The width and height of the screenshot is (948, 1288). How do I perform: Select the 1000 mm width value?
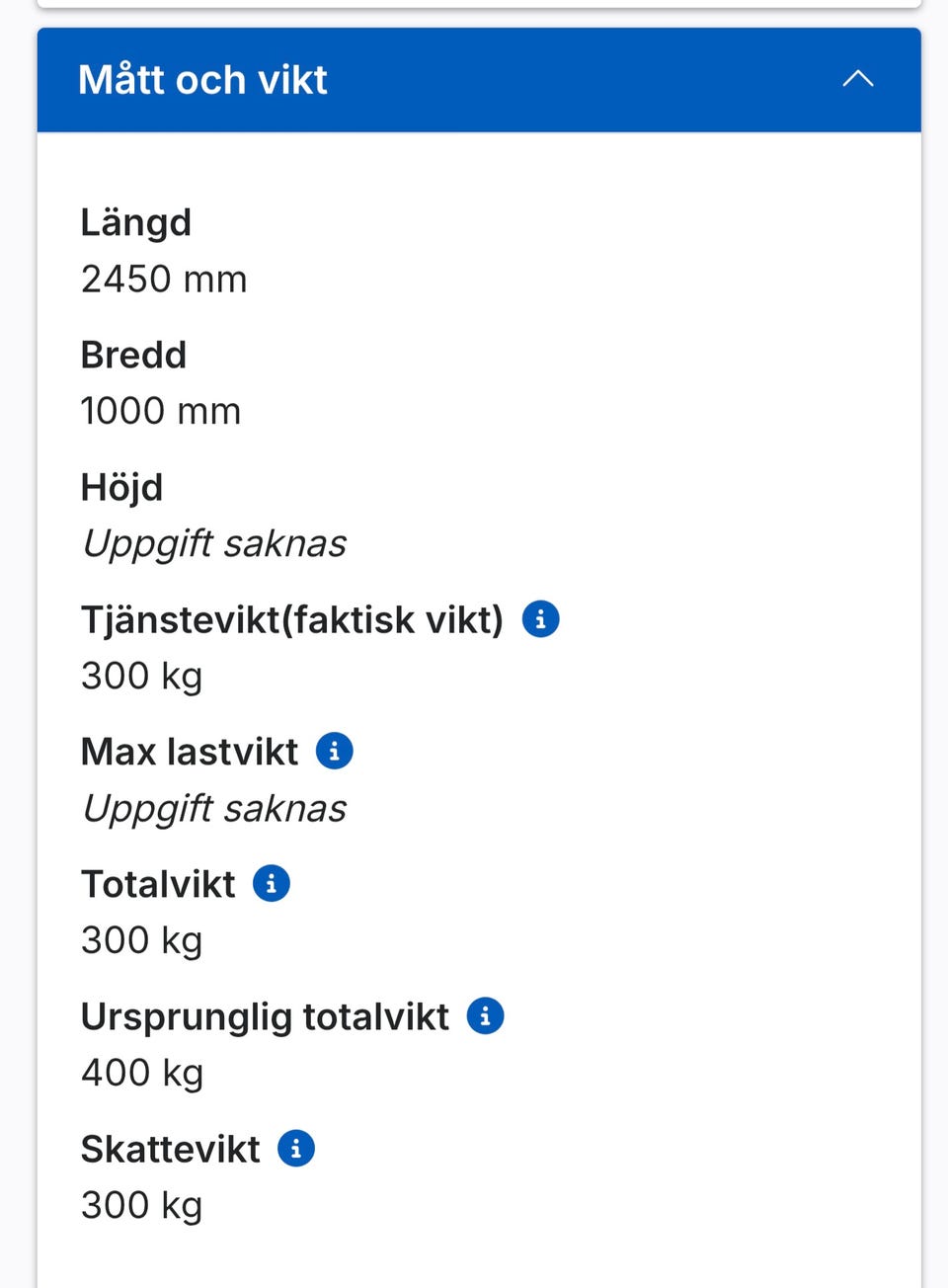coord(161,411)
